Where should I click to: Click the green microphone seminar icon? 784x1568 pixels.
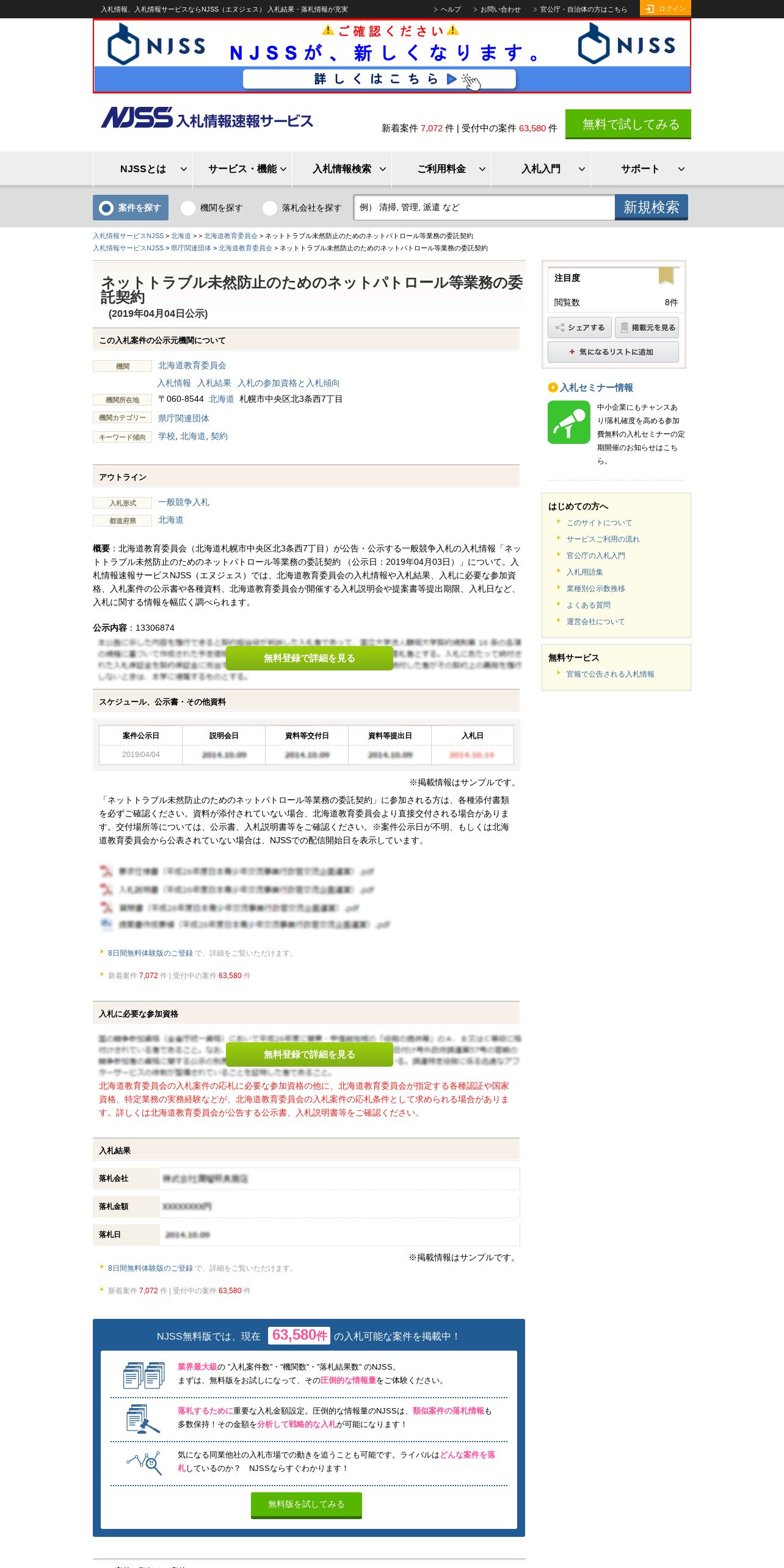click(569, 422)
